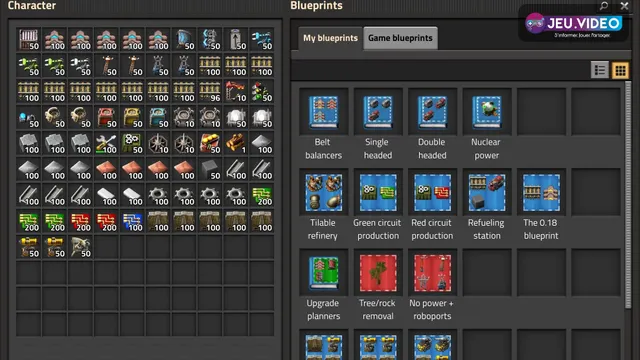Switch blueprints to list view
640x360 pixels.
tap(600, 70)
